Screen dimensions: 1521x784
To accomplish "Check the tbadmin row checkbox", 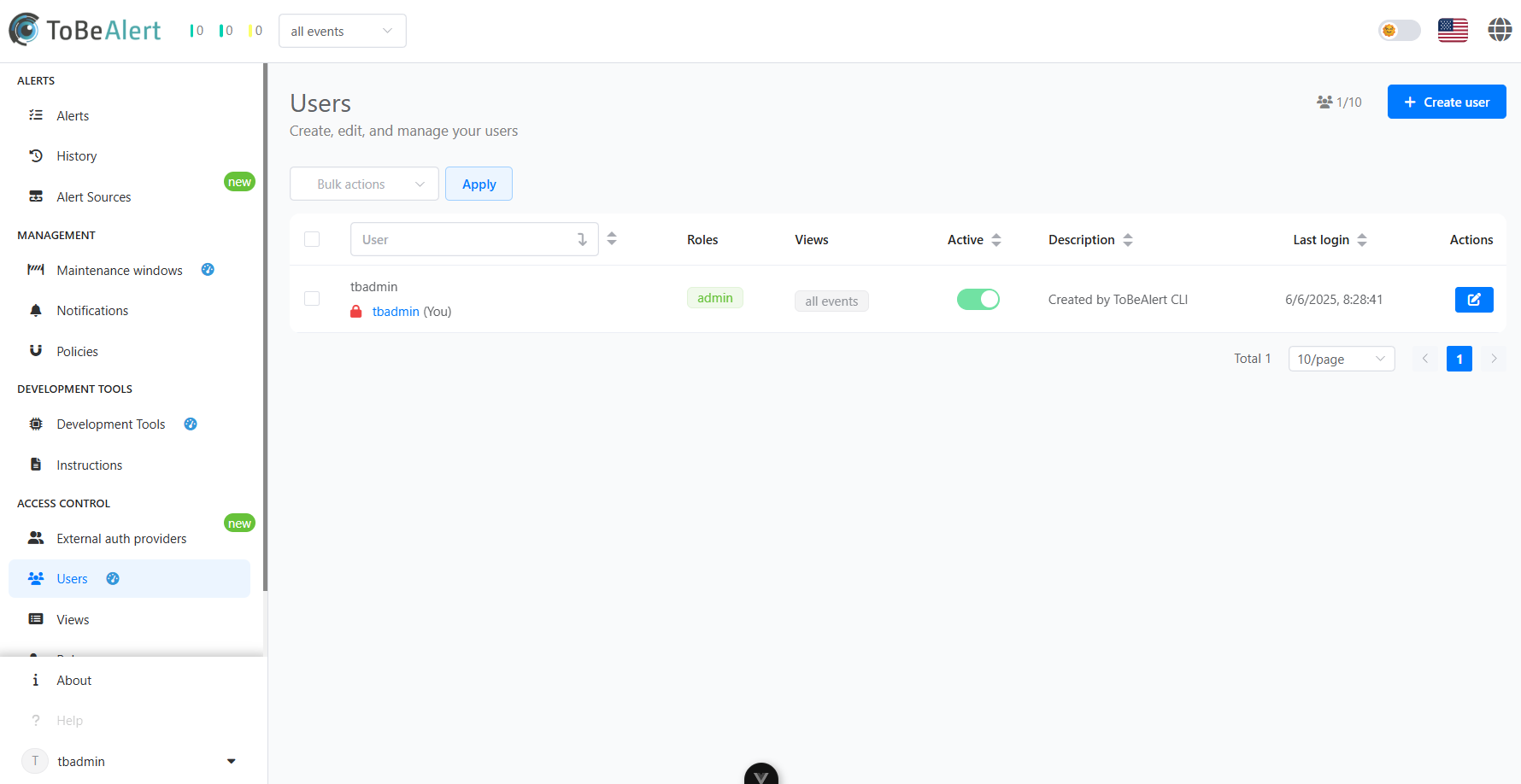I will click(312, 298).
